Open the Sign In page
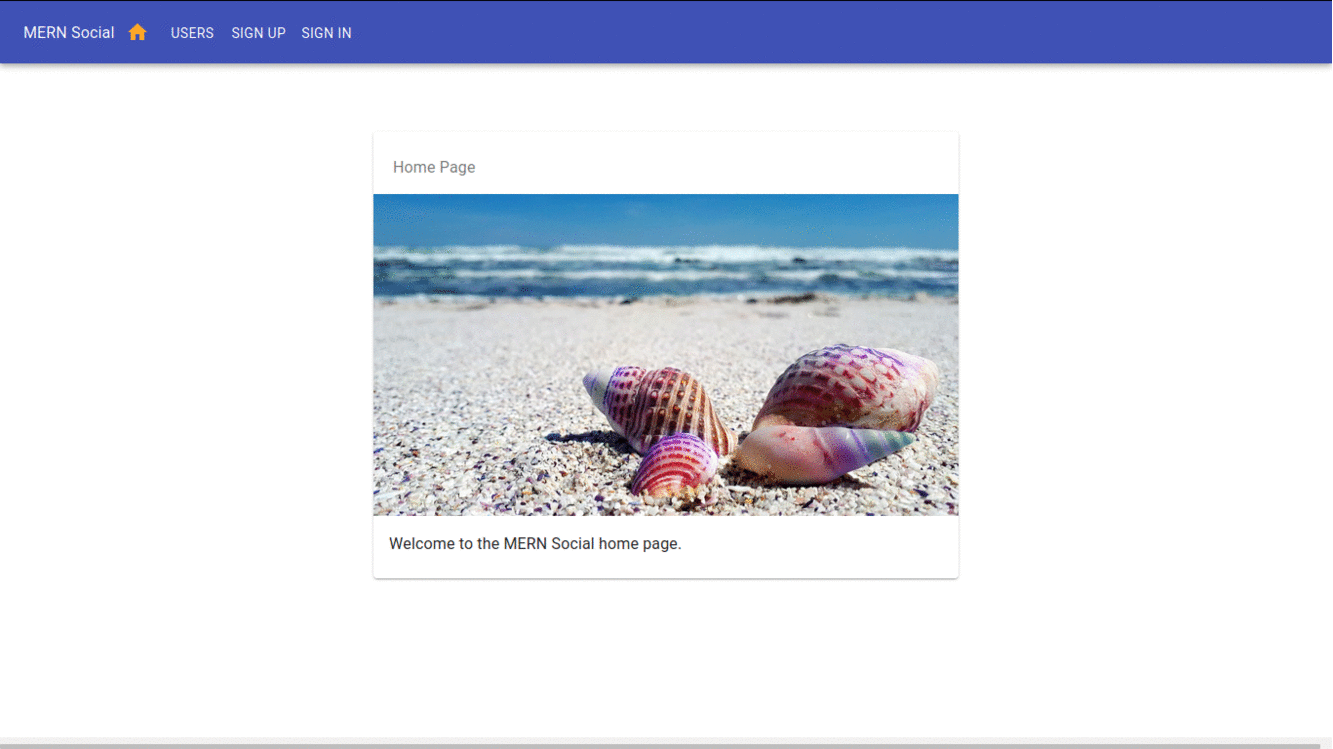The height and width of the screenshot is (749, 1333). [326, 33]
